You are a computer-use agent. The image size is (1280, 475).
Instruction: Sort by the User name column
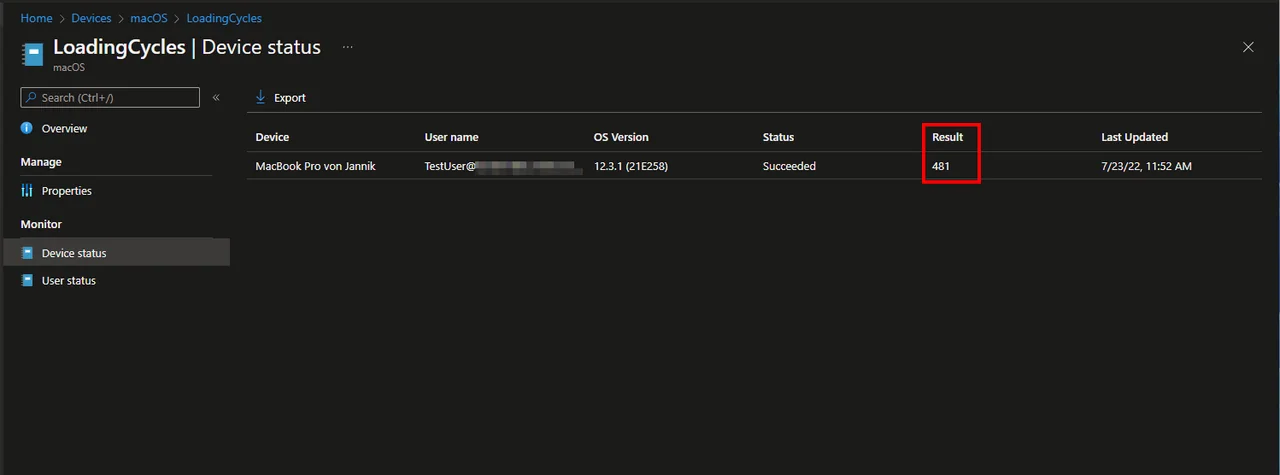click(x=451, y=137)
